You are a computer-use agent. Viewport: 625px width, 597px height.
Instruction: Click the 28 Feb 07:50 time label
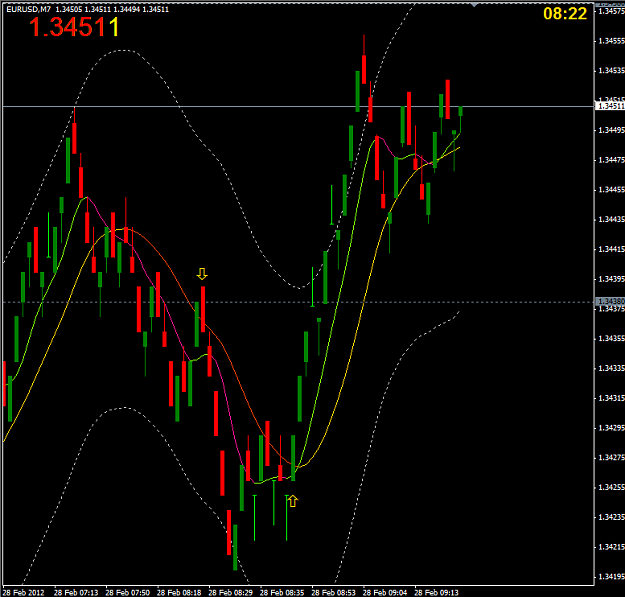click(128, 592)
